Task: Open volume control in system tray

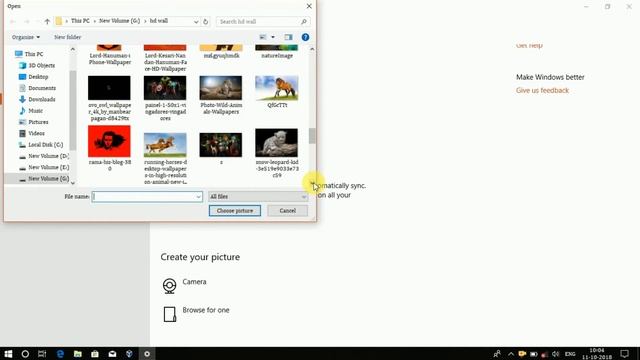Action: pos(555,354)
